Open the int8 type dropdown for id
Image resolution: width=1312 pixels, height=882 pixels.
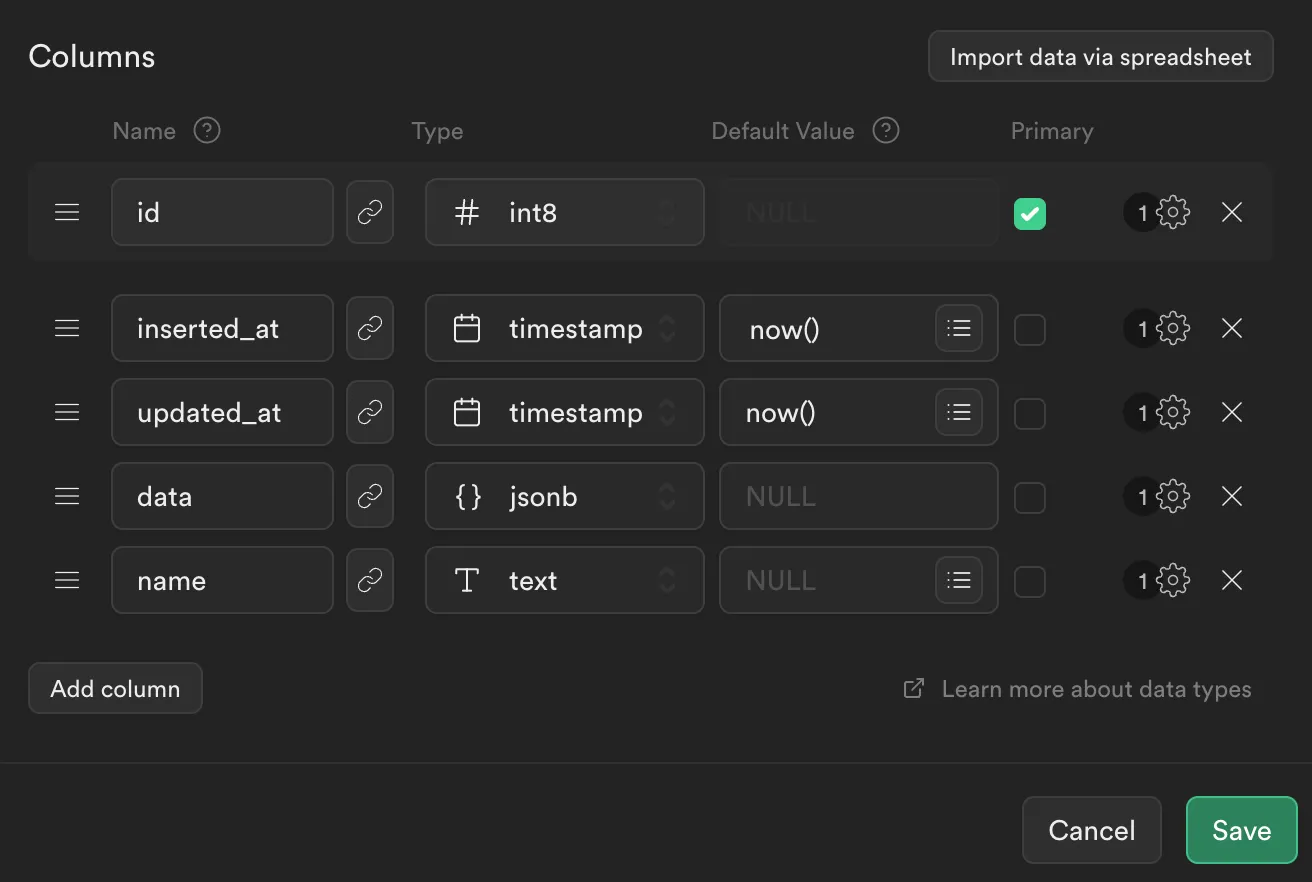click(x=564, y=212)
